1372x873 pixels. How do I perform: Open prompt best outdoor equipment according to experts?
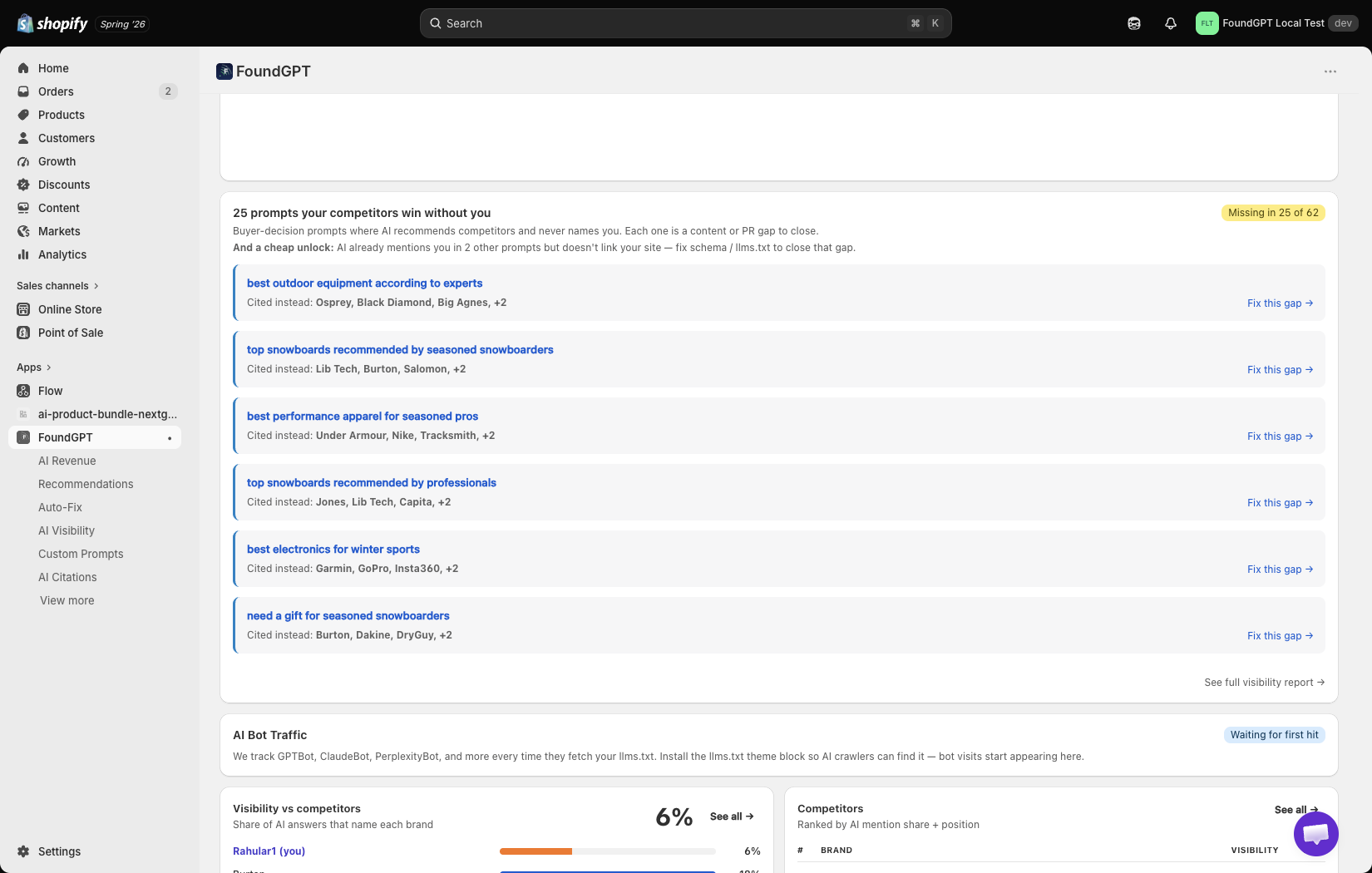point(364,284)
